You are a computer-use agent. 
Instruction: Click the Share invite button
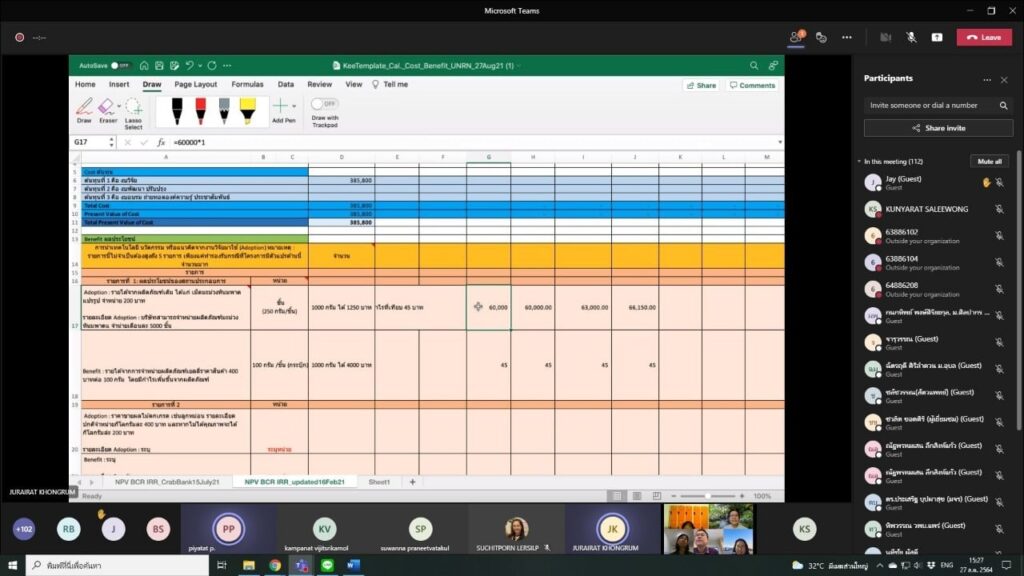pyautogui.click(x=938, y=128)
